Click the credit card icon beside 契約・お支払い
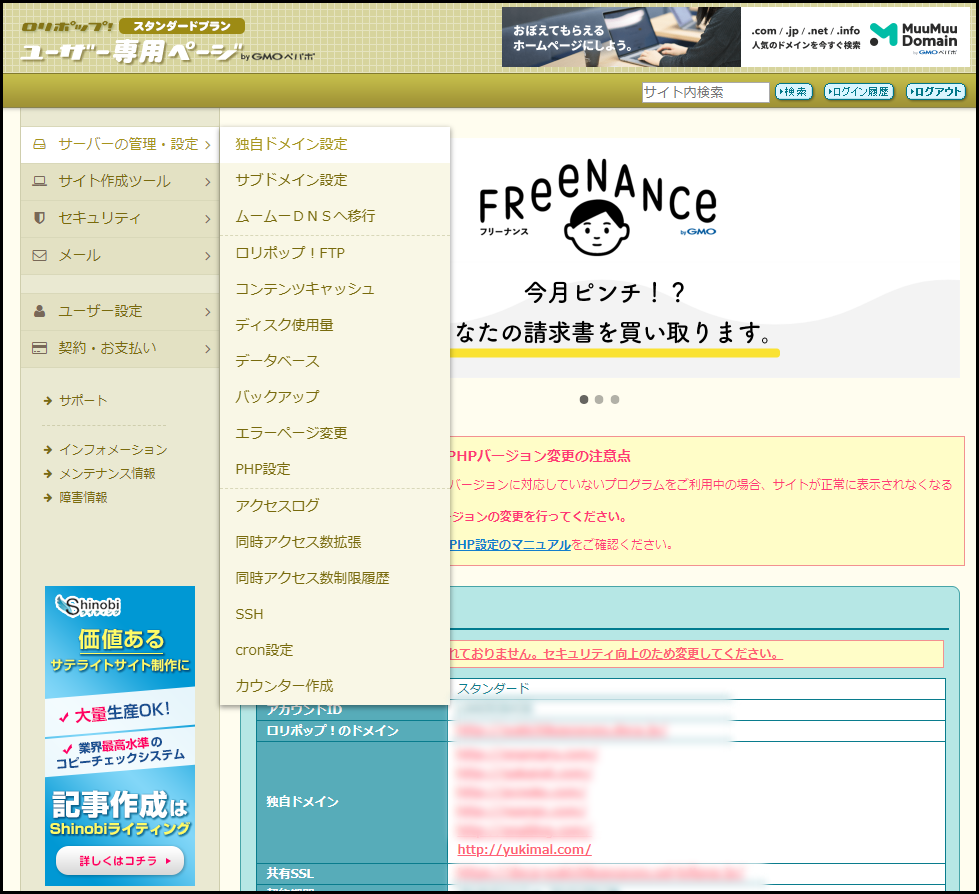979x894 pixels. click(x=40, y=348)
